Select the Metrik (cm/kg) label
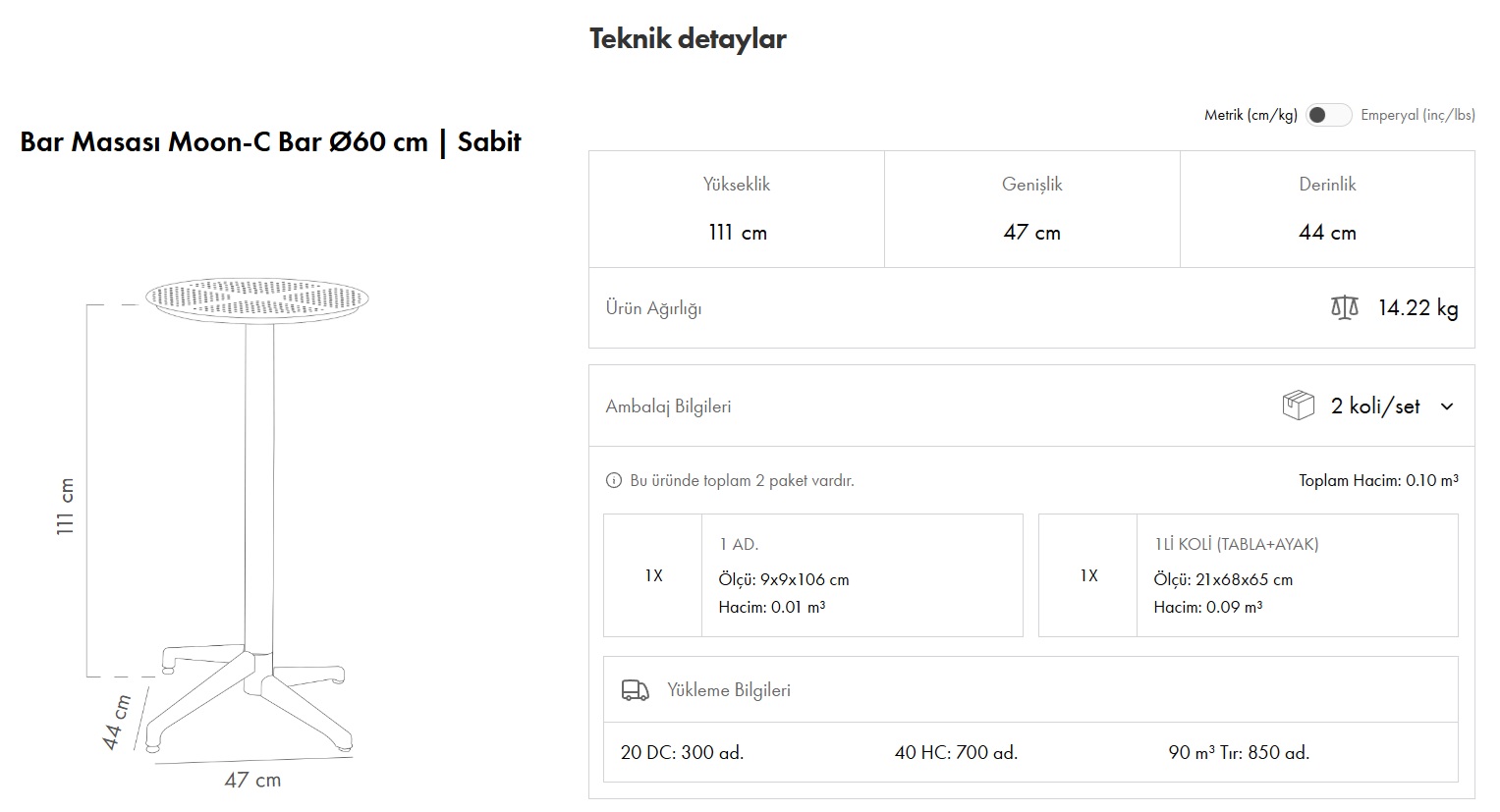The height and width of the screenshot is (812, 1500). click(1250, 115)
